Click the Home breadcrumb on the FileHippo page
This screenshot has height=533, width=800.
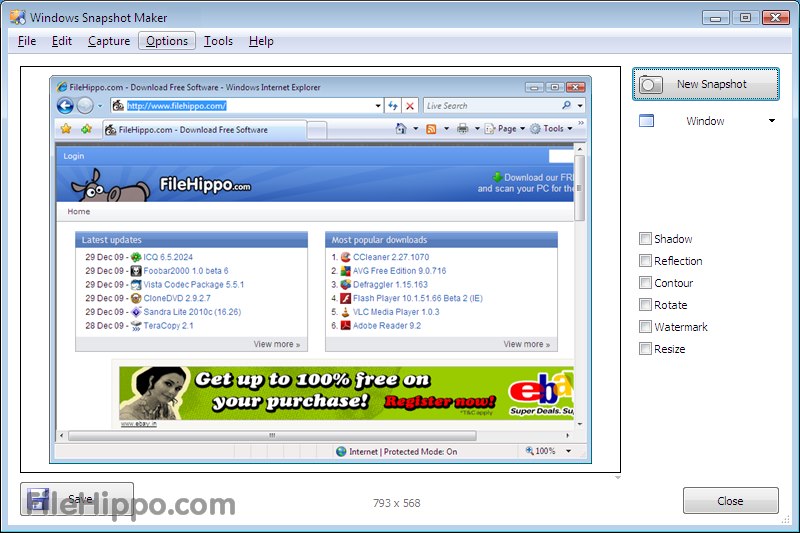79,211
